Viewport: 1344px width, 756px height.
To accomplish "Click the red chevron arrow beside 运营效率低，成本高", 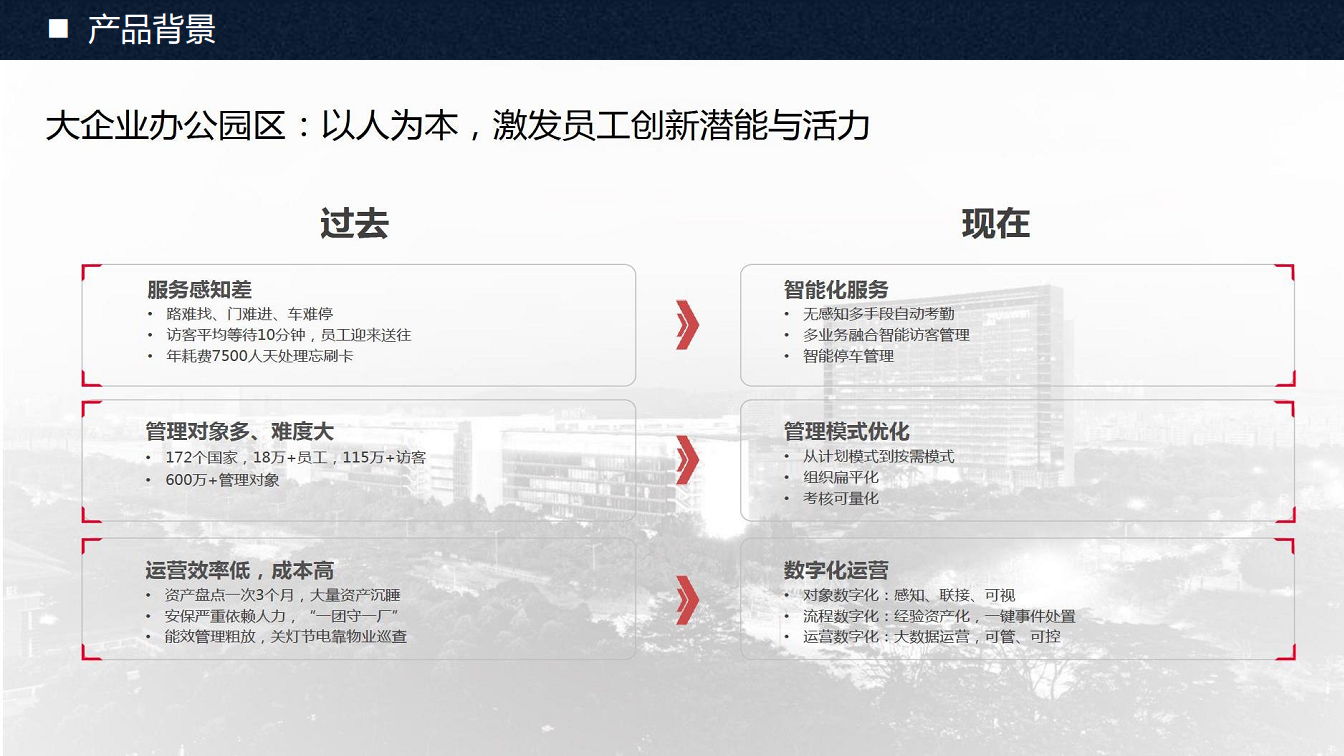I will 687,600.
